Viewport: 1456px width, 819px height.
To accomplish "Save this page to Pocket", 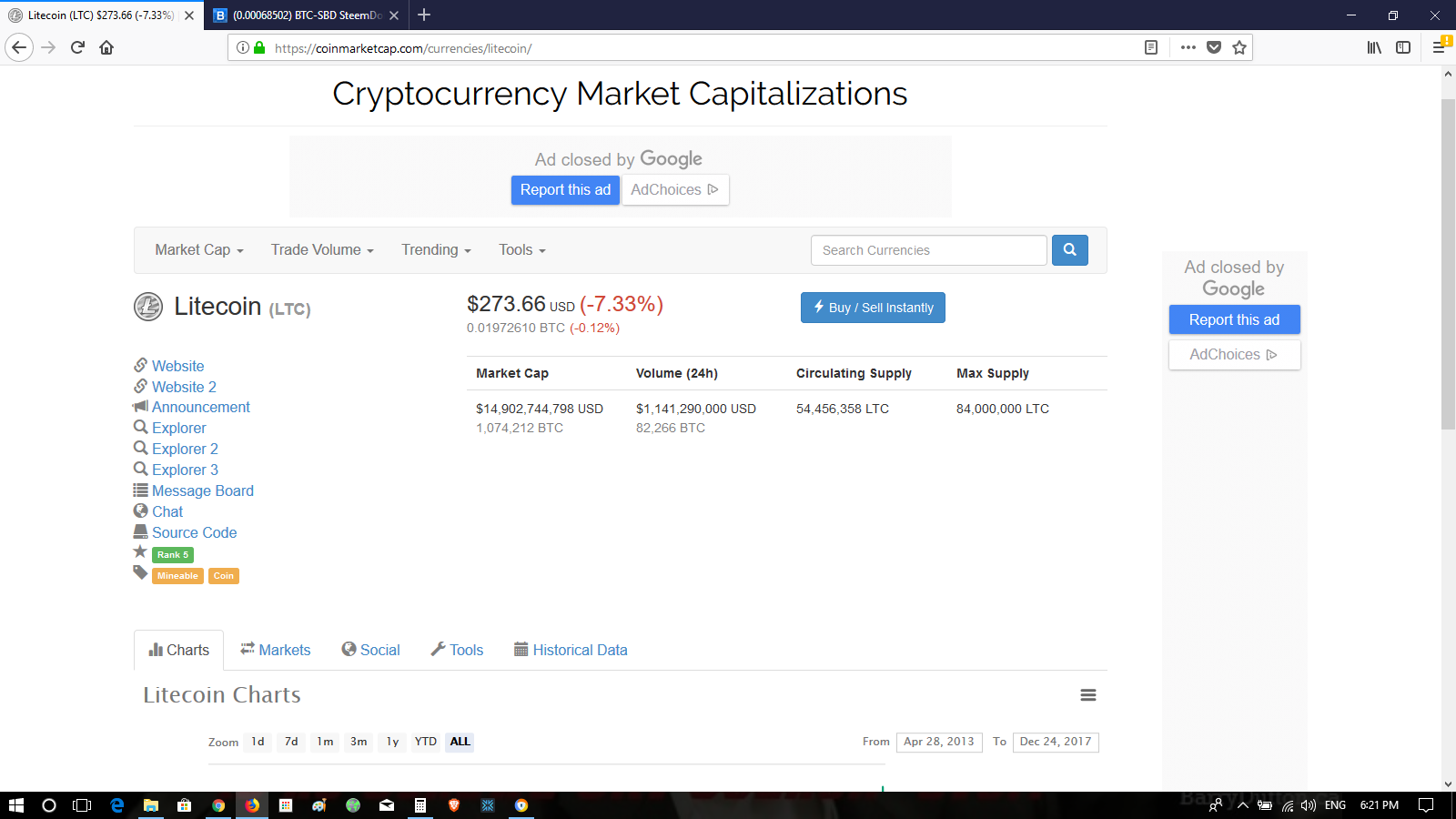I will pos(1214,47).
